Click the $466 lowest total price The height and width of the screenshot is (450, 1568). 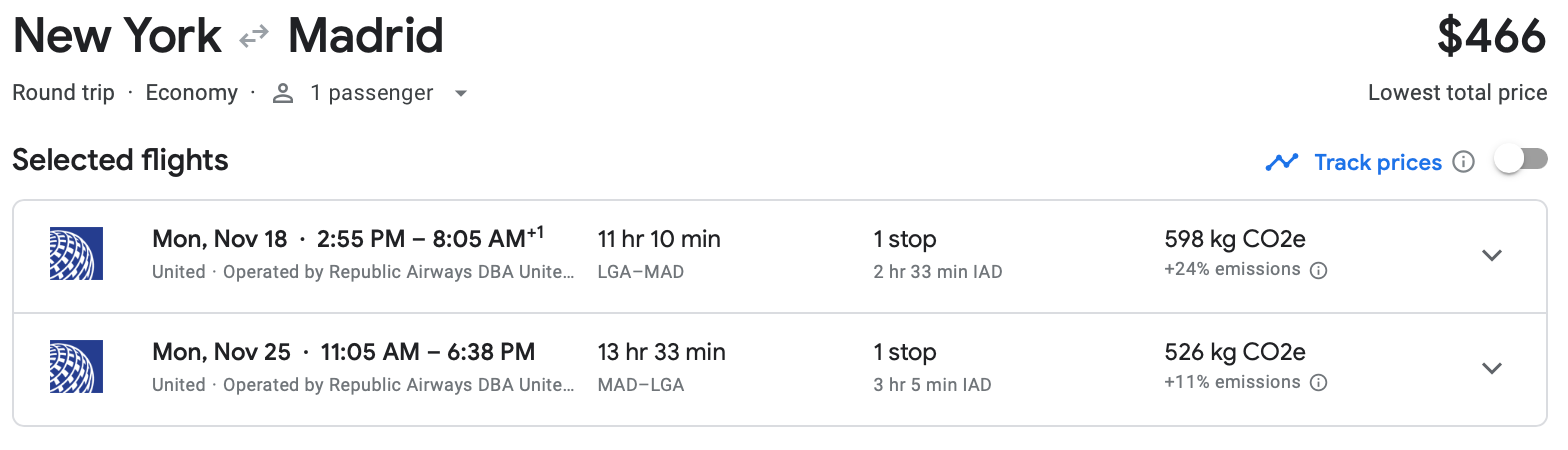(x=1491, y=38)
